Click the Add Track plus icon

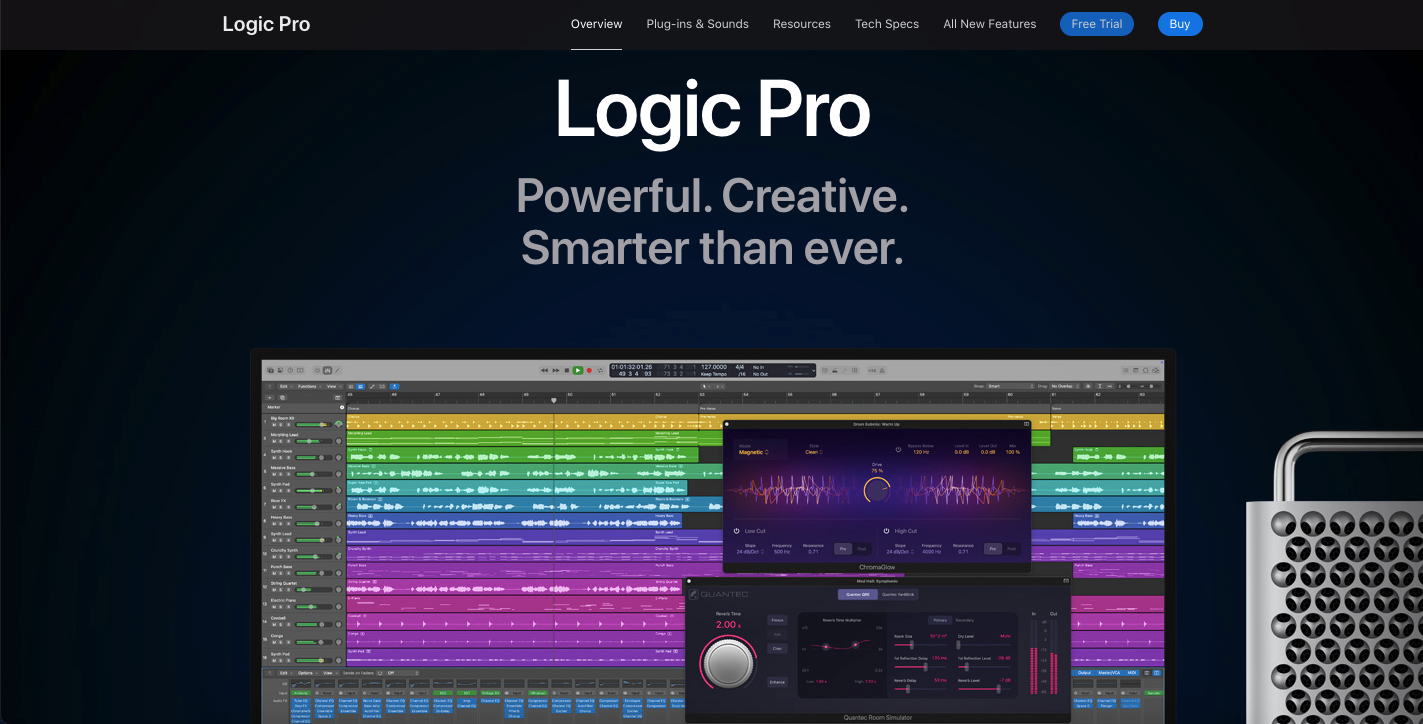(270, 398)
